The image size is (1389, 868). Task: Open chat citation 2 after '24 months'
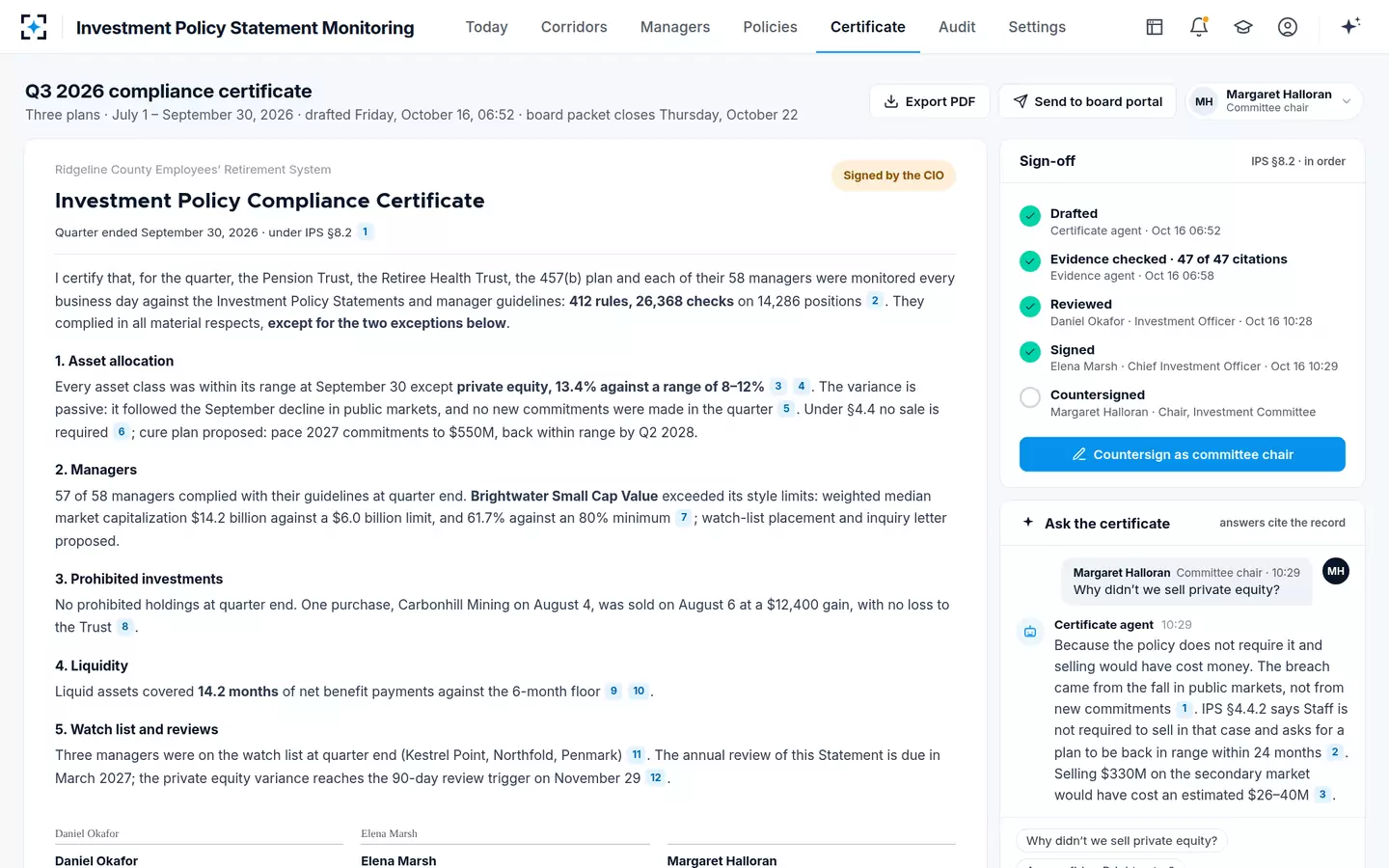[1335, 752]
